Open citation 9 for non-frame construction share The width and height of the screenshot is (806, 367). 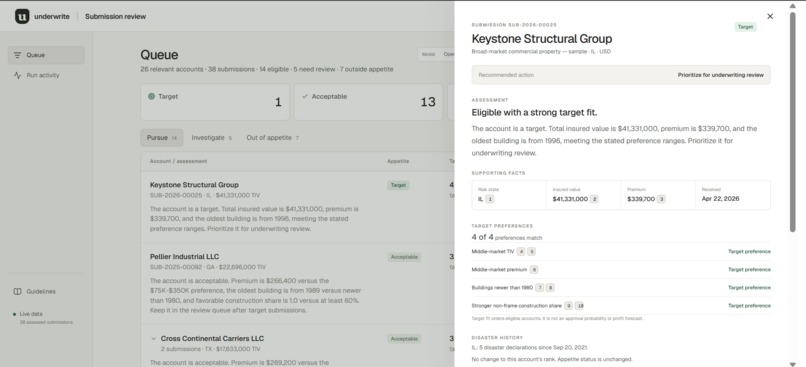[x=568, y=306]
